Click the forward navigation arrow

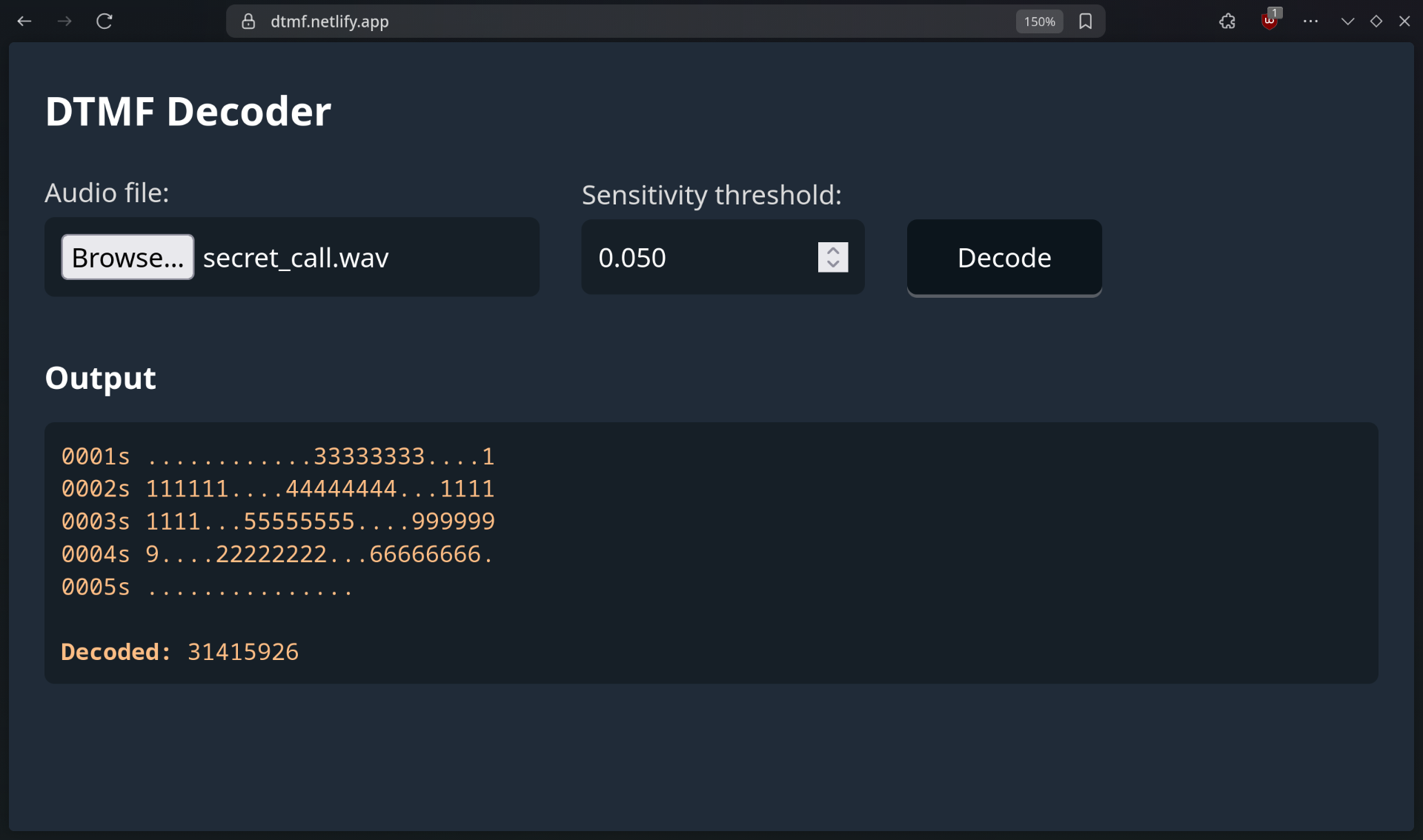coord(64,21)
